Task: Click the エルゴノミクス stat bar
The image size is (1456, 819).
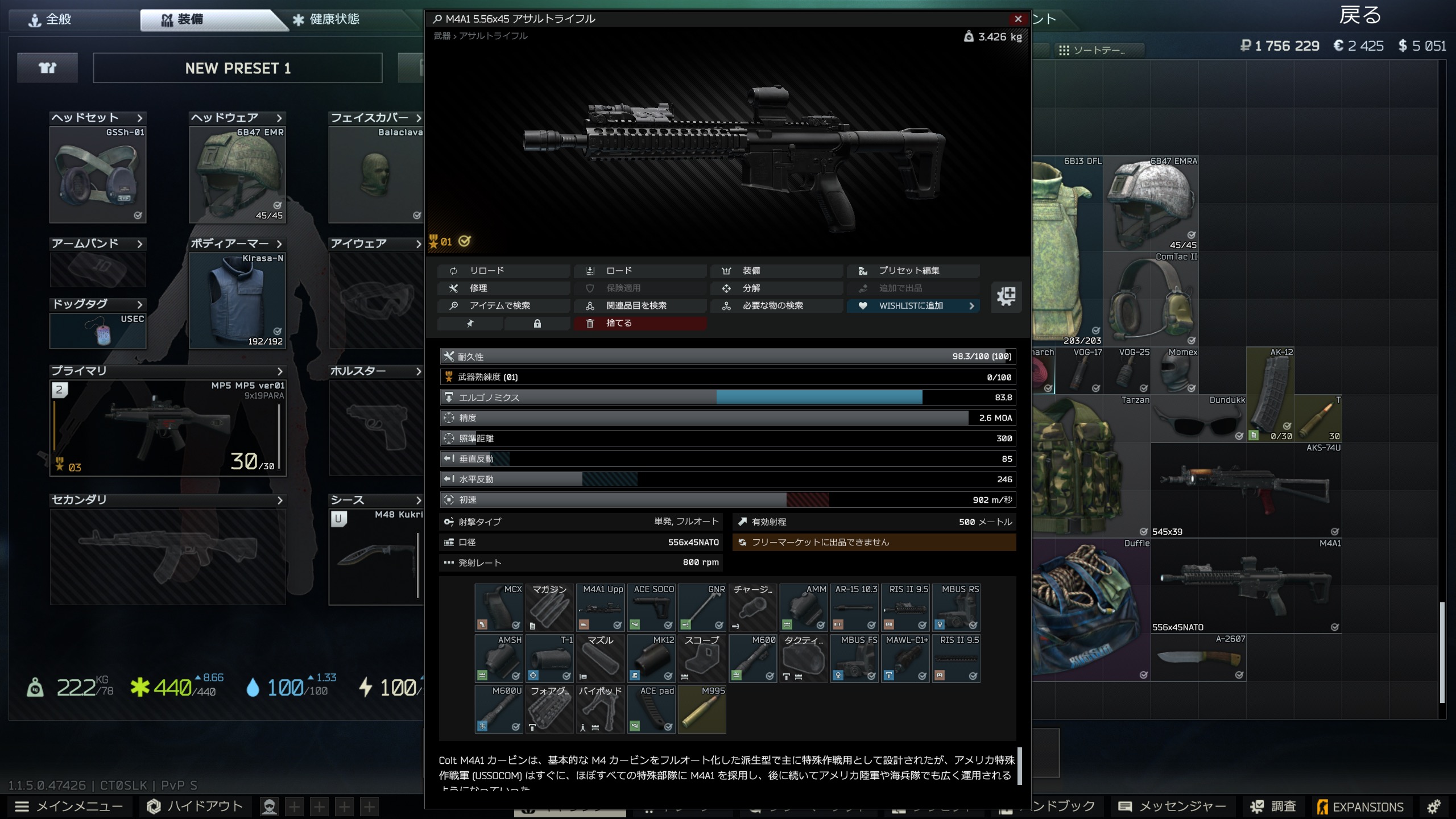Action: [x=728, y=398]
